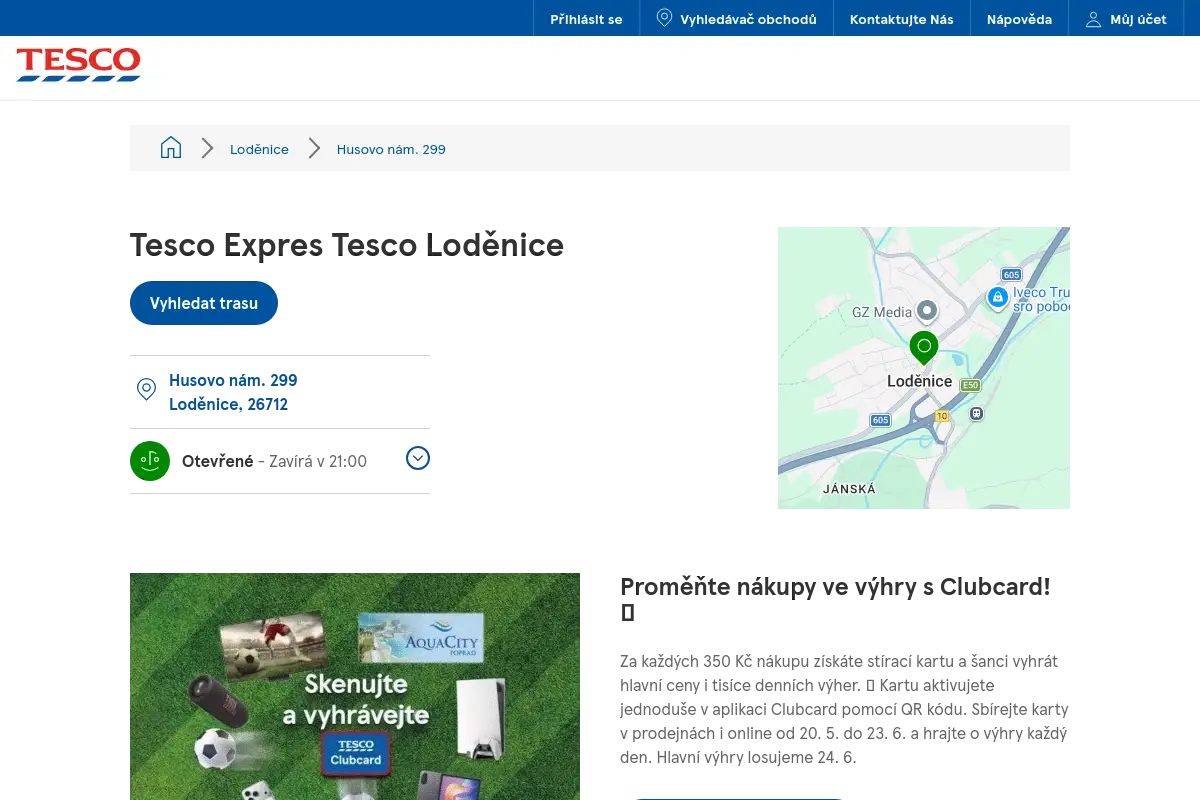
Task: Click the train station icon on the map
Action: click(977, 413)
